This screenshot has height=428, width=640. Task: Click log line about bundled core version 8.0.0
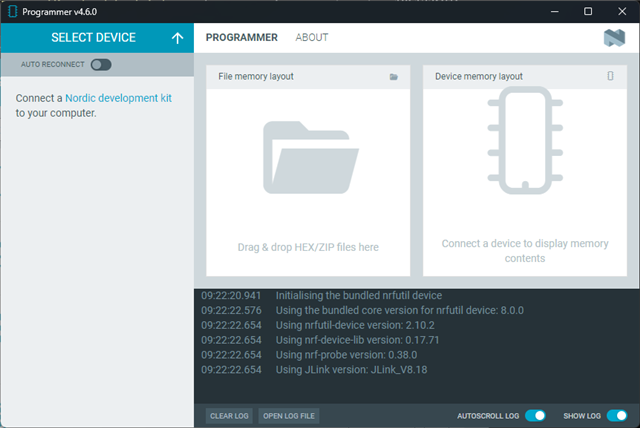(400, 310)
